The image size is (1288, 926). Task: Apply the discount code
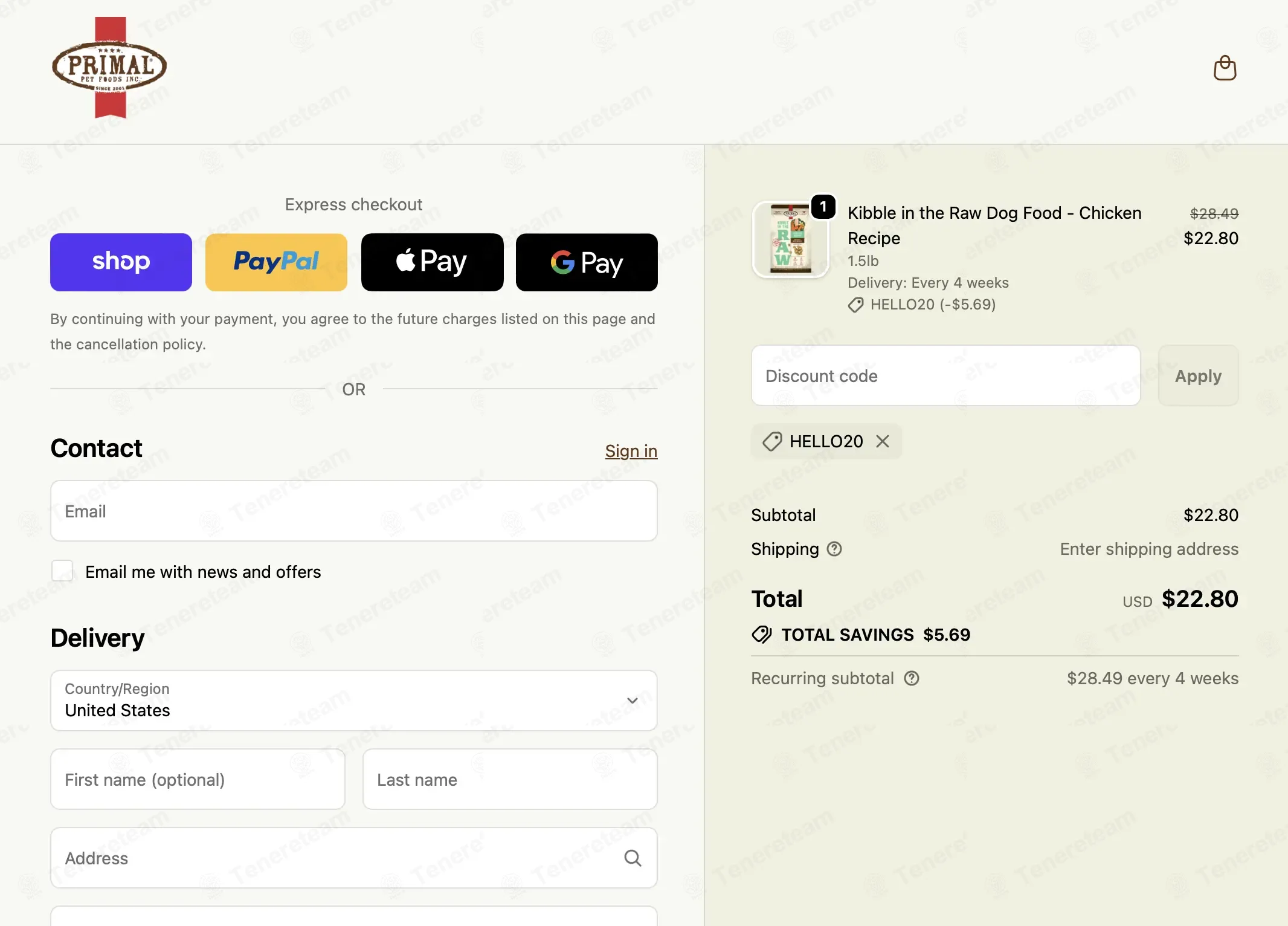coord(1198,375)
